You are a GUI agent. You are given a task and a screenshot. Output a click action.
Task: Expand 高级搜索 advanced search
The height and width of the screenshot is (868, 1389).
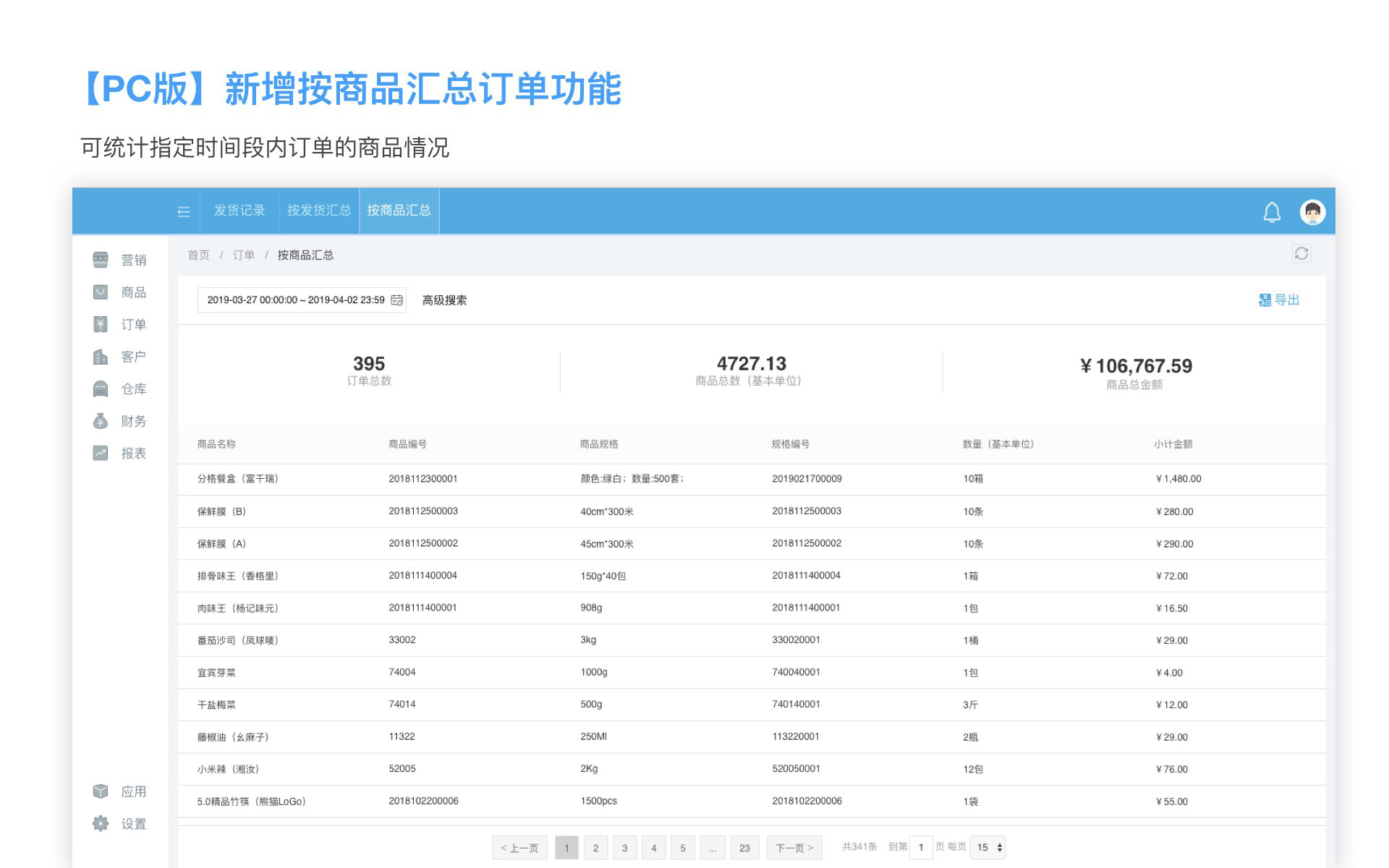(444, 300)
